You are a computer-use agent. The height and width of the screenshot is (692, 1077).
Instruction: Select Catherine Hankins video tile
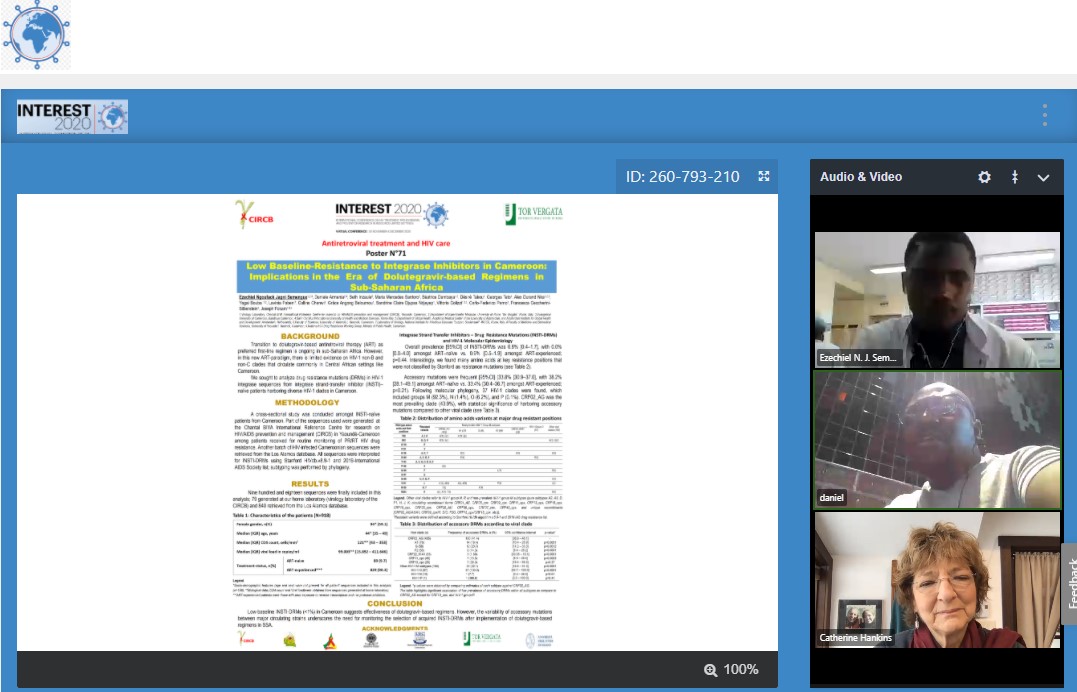(937, 580)
